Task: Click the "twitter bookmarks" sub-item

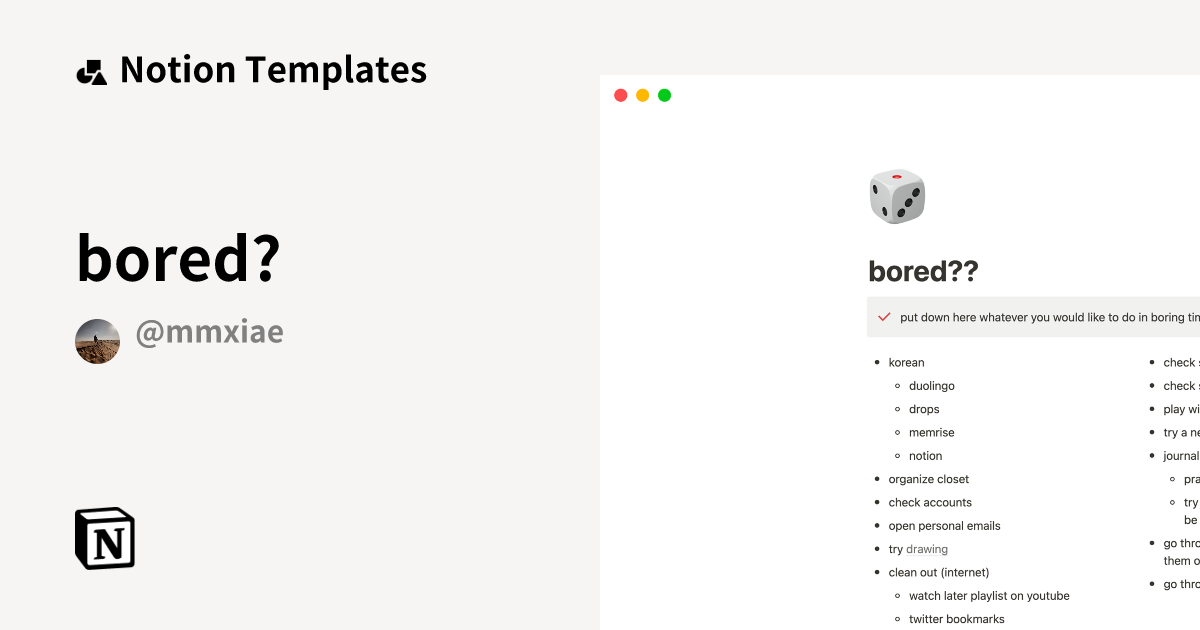Action: 956,618
